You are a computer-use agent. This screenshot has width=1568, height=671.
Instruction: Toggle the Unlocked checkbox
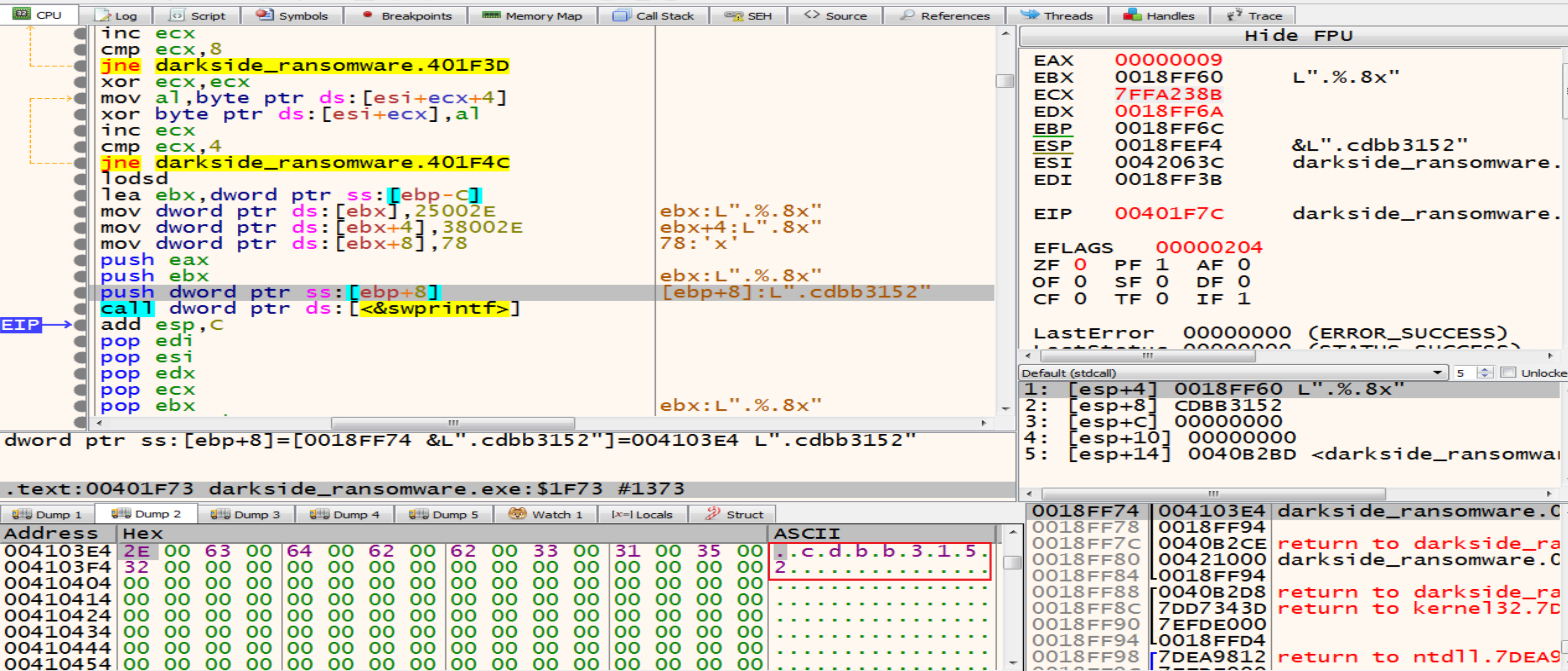click(x=1508, y=373)
